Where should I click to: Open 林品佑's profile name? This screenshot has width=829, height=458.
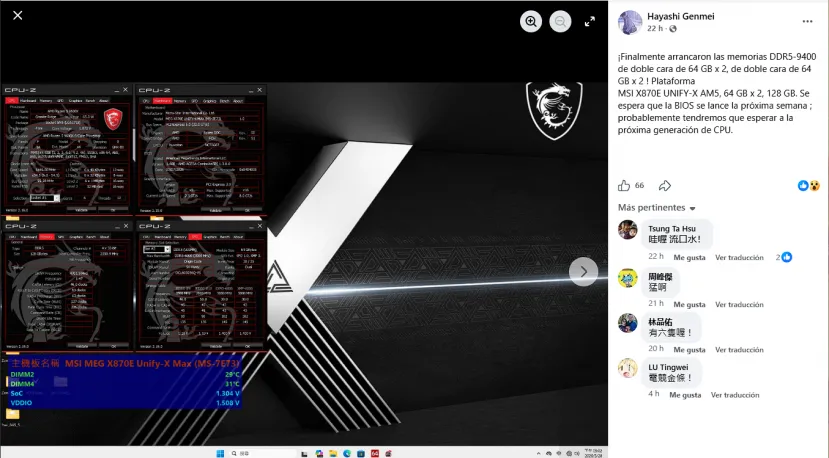[x=660, y=322]
